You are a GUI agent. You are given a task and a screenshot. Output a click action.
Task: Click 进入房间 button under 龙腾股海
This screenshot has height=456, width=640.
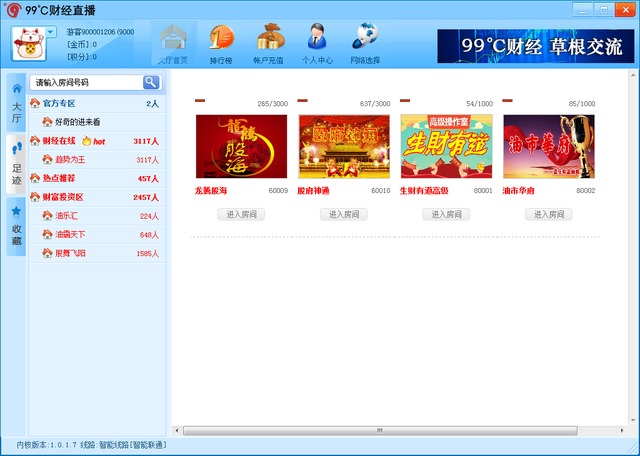[x=241, y=214]
